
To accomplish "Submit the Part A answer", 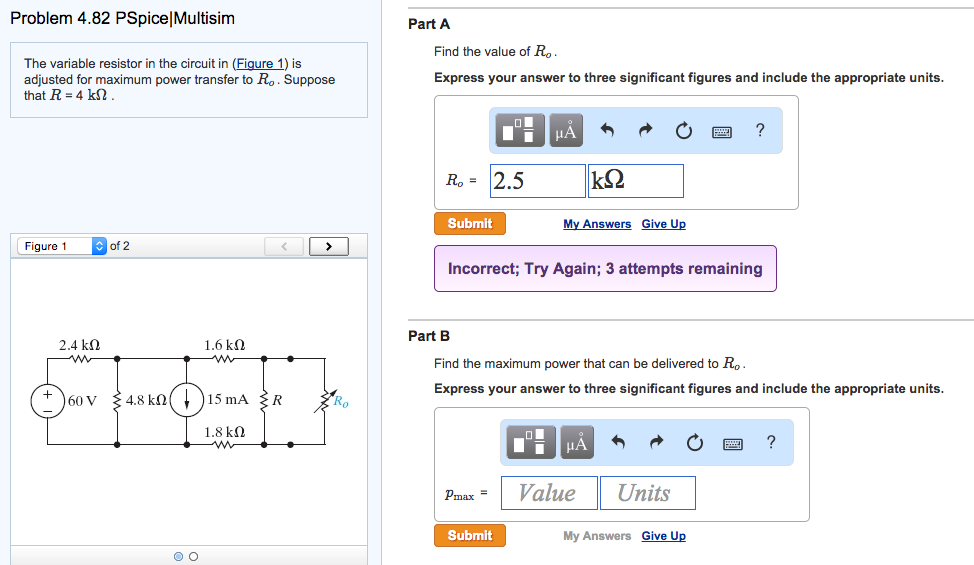I will (470, 224).
